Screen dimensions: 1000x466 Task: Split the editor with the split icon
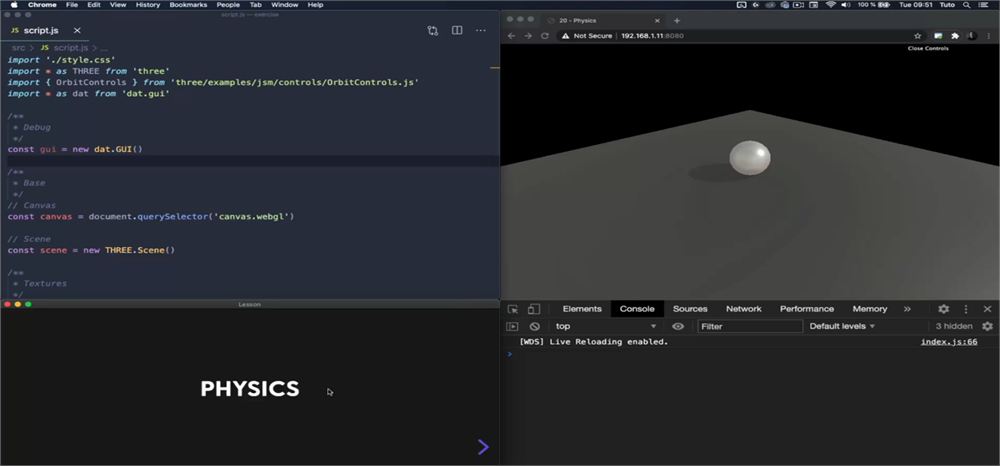tap(457, 31)
